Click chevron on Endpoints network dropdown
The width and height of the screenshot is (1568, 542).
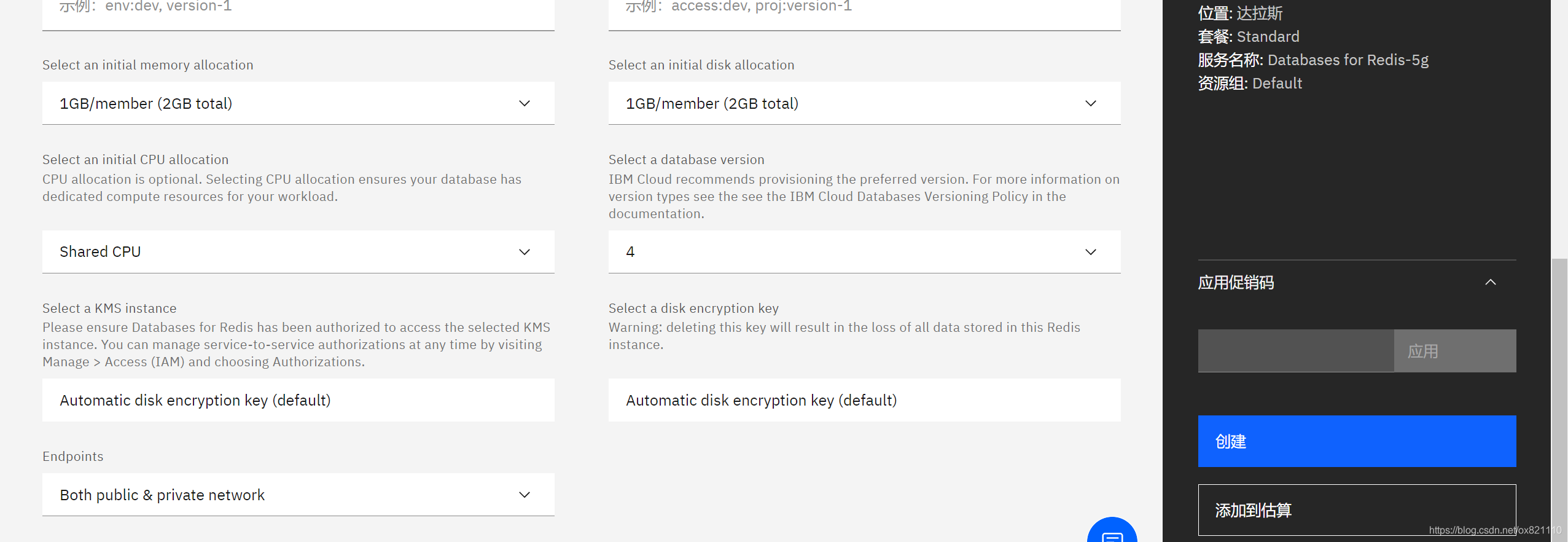coord(524,495)
